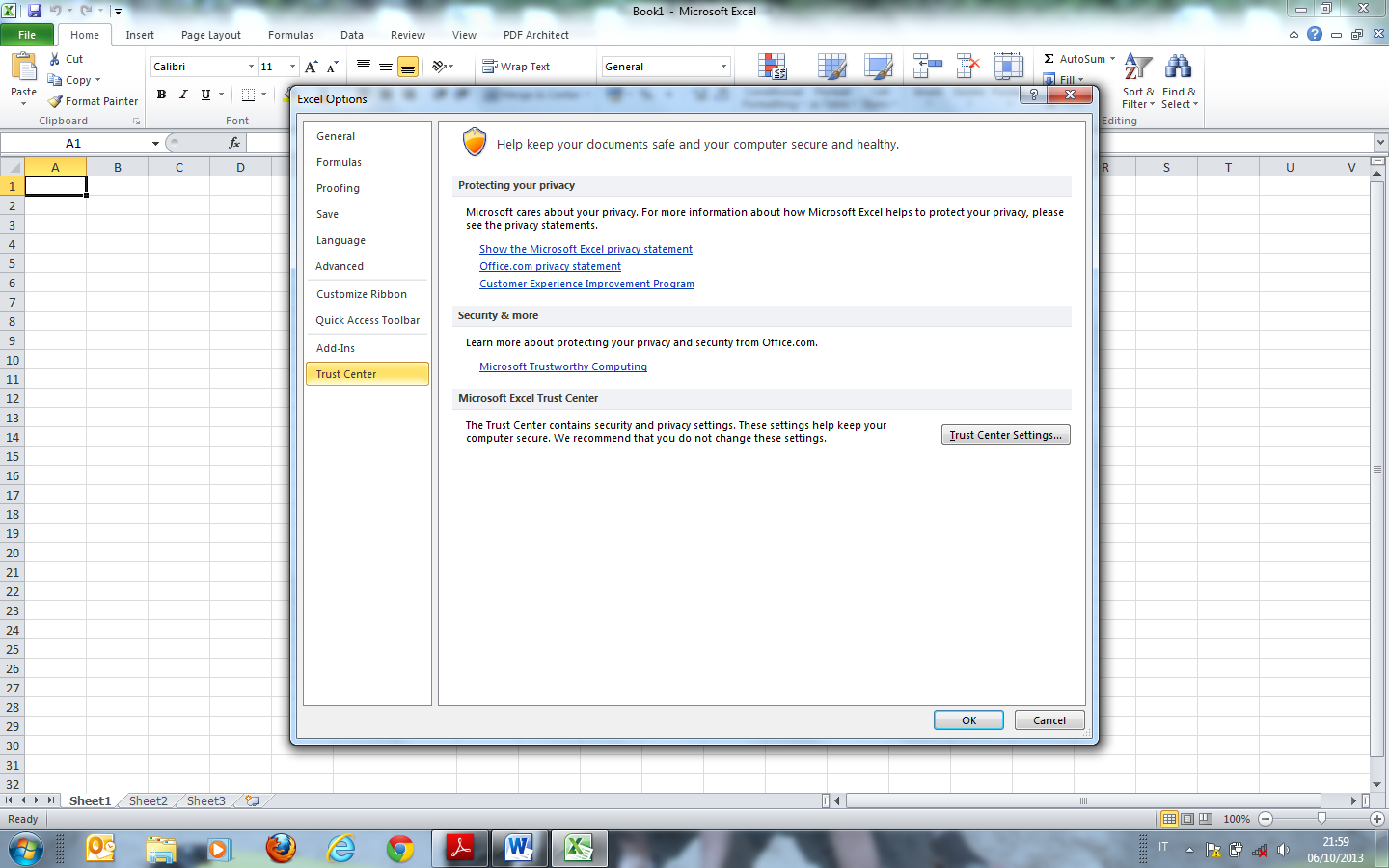The image size is (1389, 868).
Task: Expand the Calibri font name dropdown
Action: click(251, 67)
